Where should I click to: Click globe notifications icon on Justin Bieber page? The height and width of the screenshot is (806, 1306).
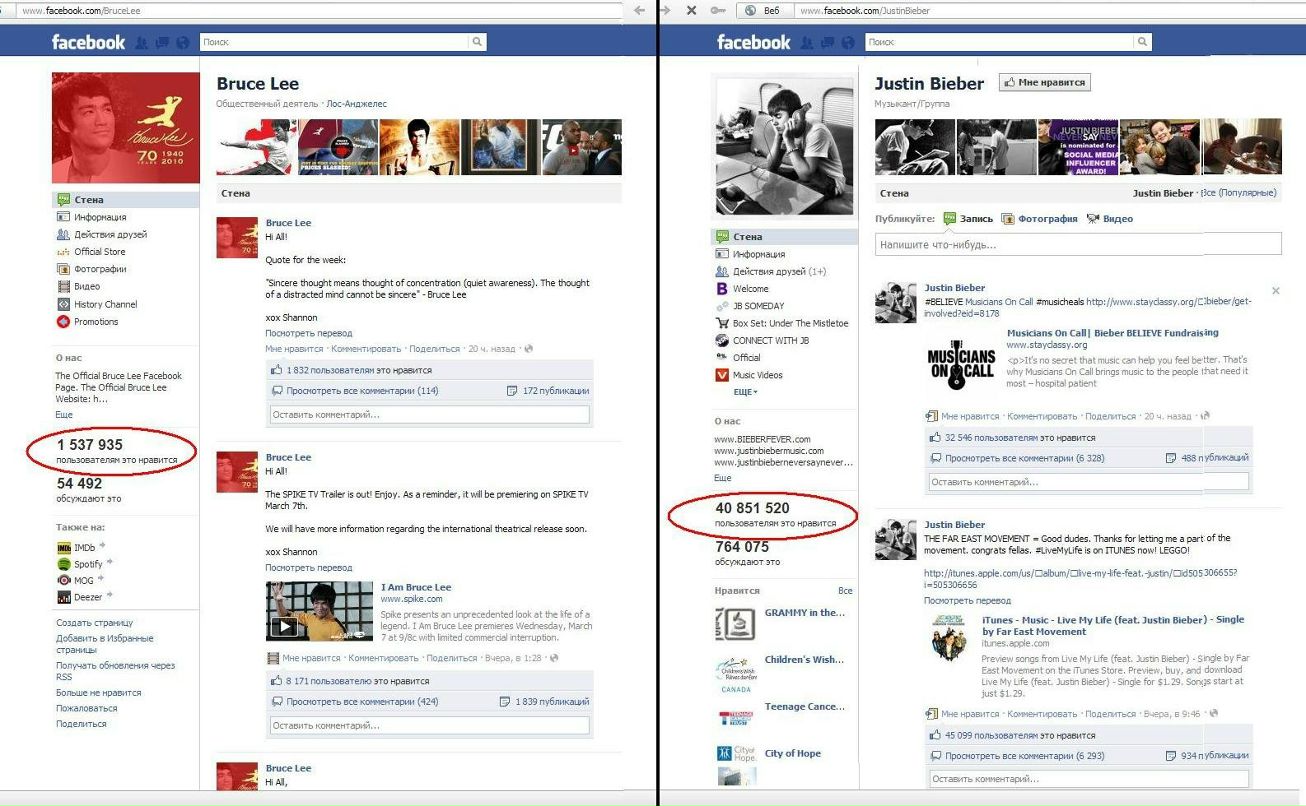(x=847, y=43)
